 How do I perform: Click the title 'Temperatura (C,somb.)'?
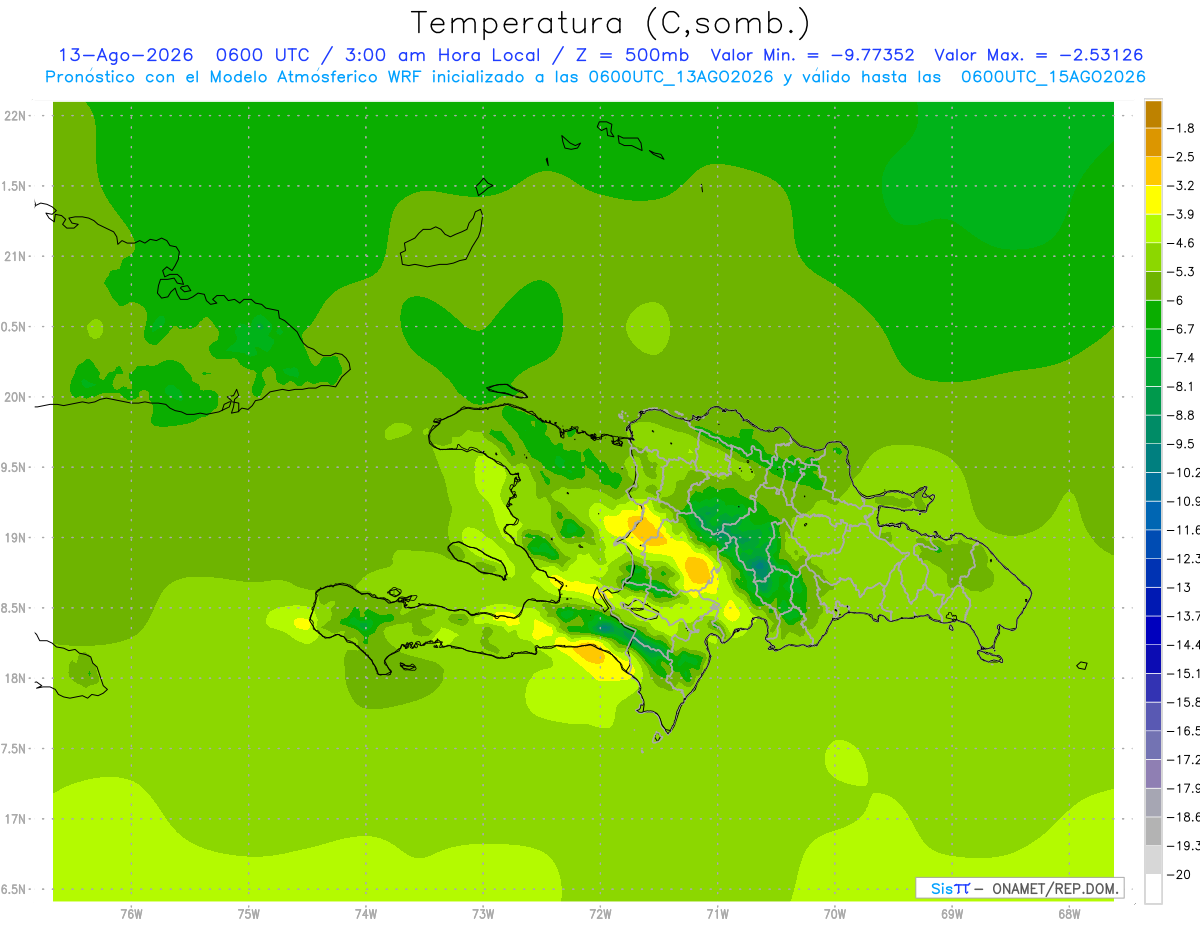pos(611,22)
